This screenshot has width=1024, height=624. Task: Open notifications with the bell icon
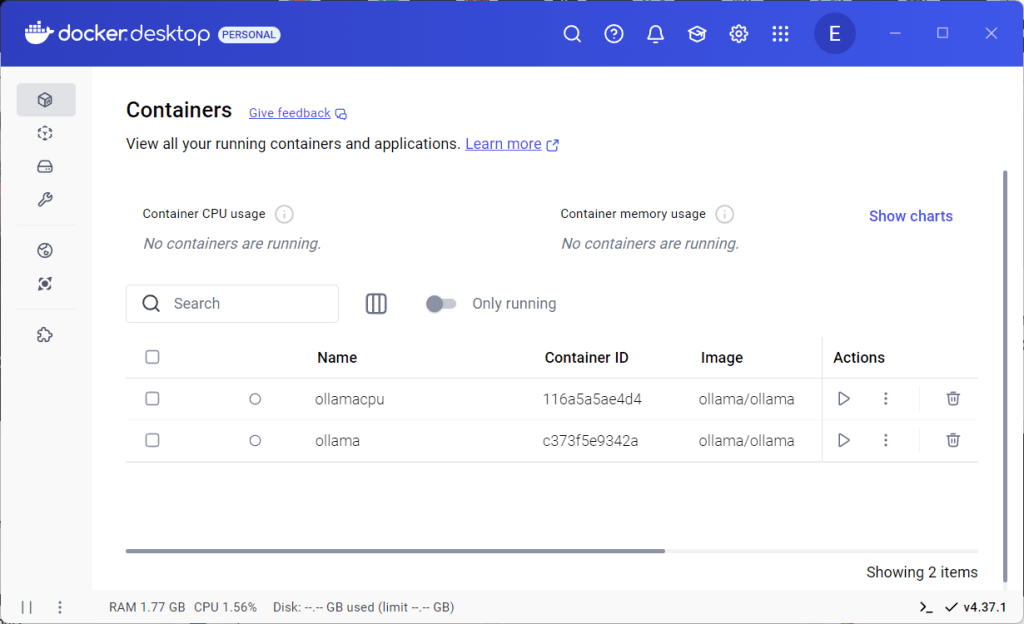655,33
